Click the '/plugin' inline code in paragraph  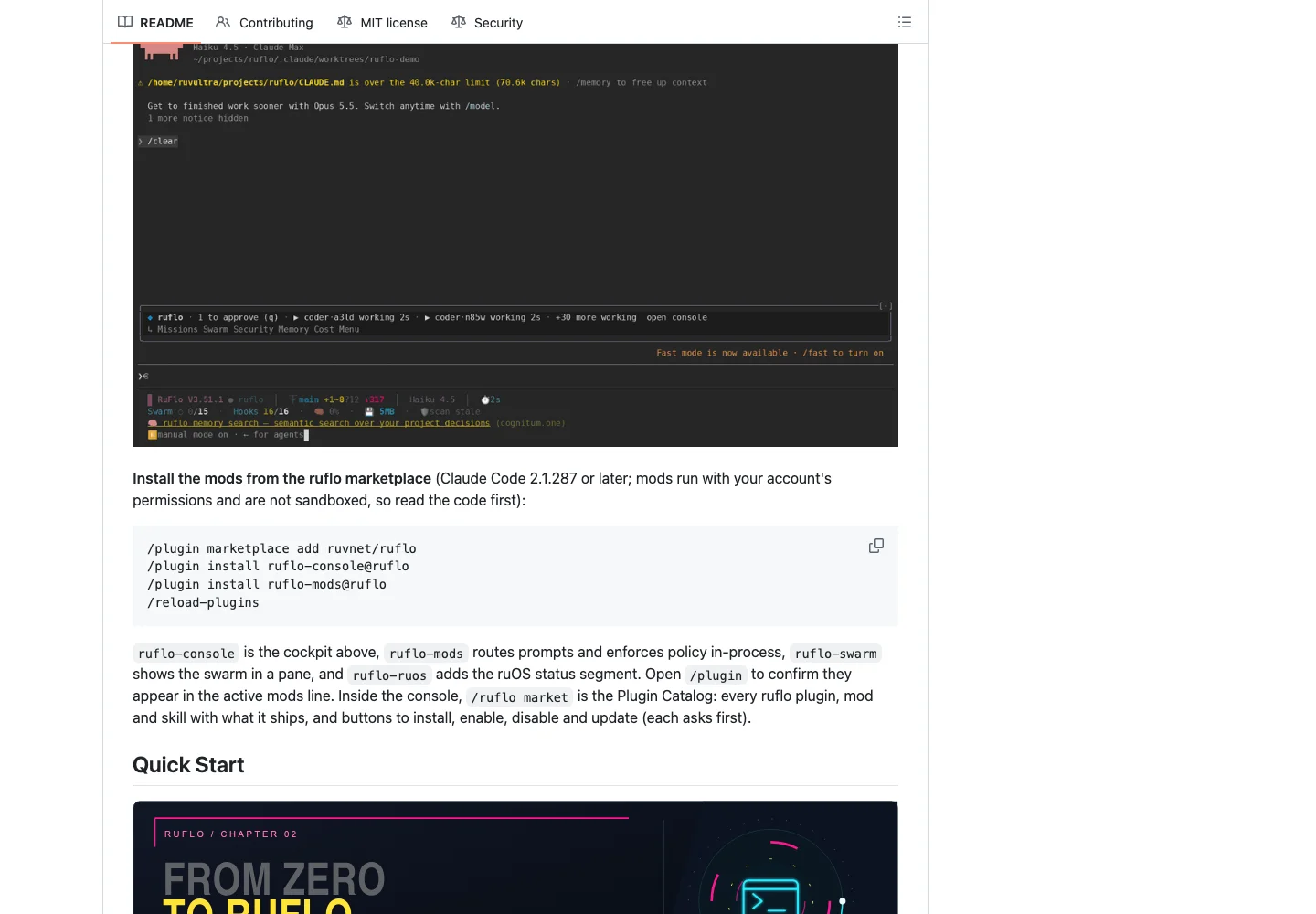[x=716, y=675]
